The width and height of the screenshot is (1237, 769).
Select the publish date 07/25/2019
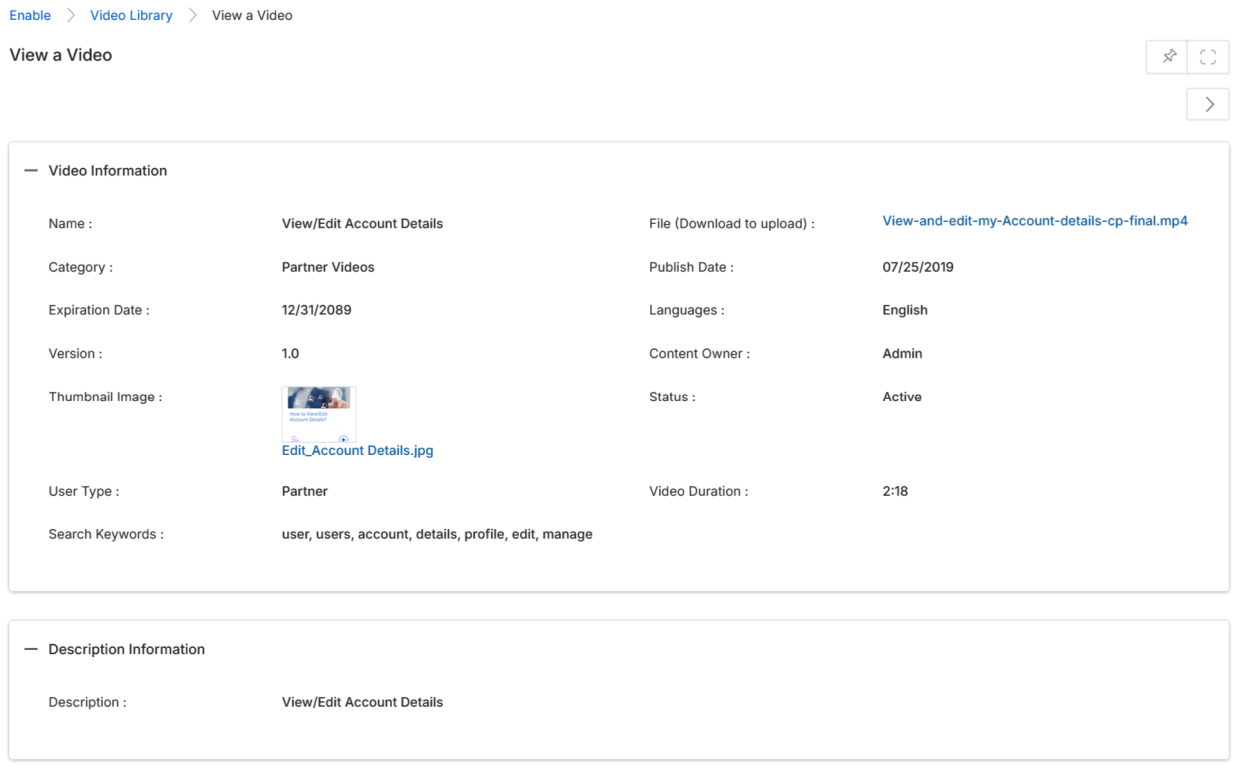point(918,267)
